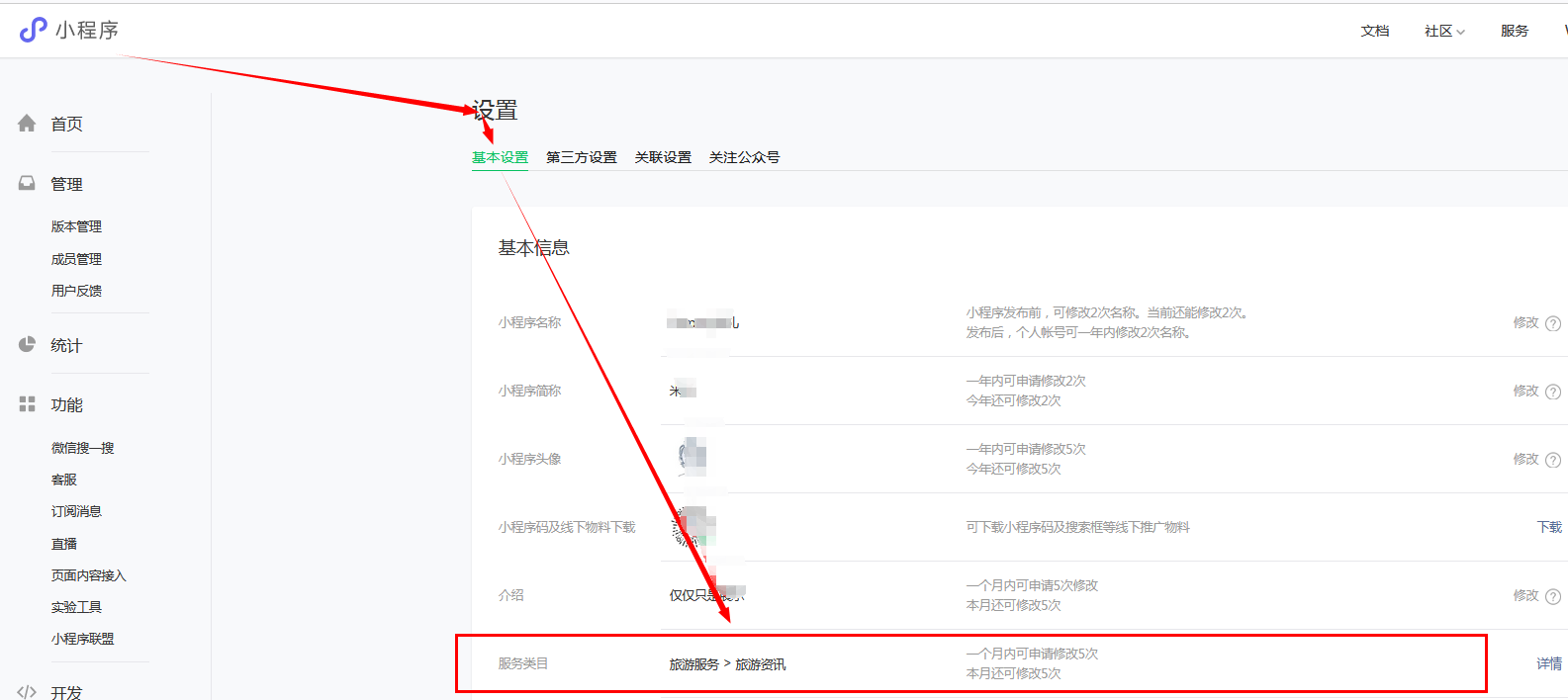Open 直播 in sidebar
Viewport: 1568px width, 700px height.
[x=64, y=544]
